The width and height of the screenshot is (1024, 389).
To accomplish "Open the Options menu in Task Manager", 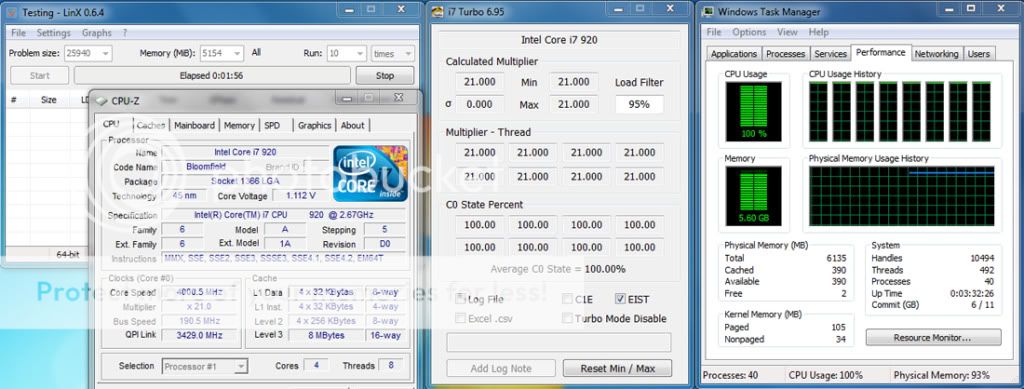I will (748, 32).
